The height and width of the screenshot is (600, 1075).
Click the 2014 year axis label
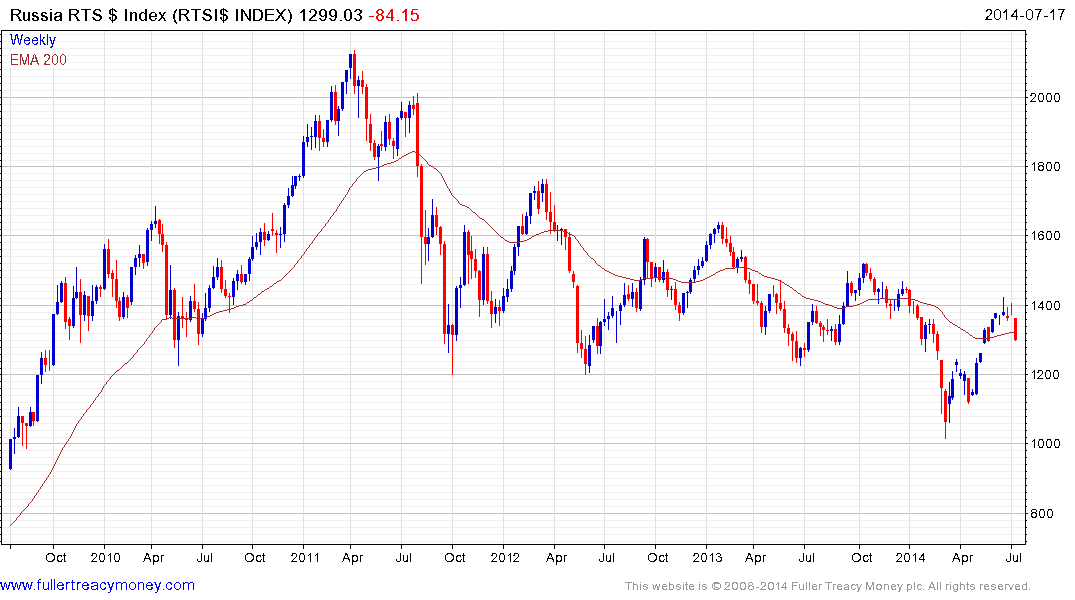coord(910,557)
